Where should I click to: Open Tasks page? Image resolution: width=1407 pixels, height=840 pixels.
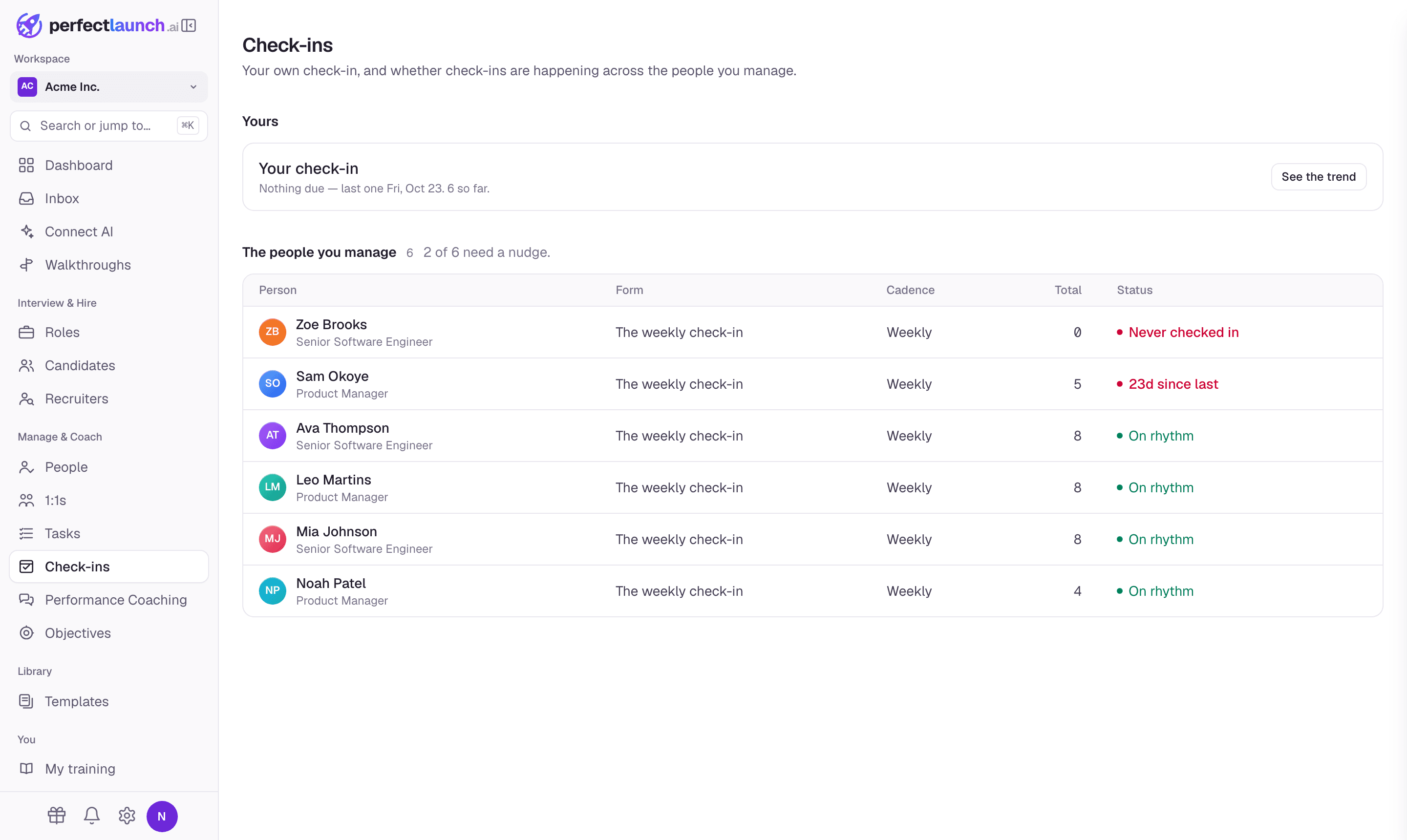[109, 533]
